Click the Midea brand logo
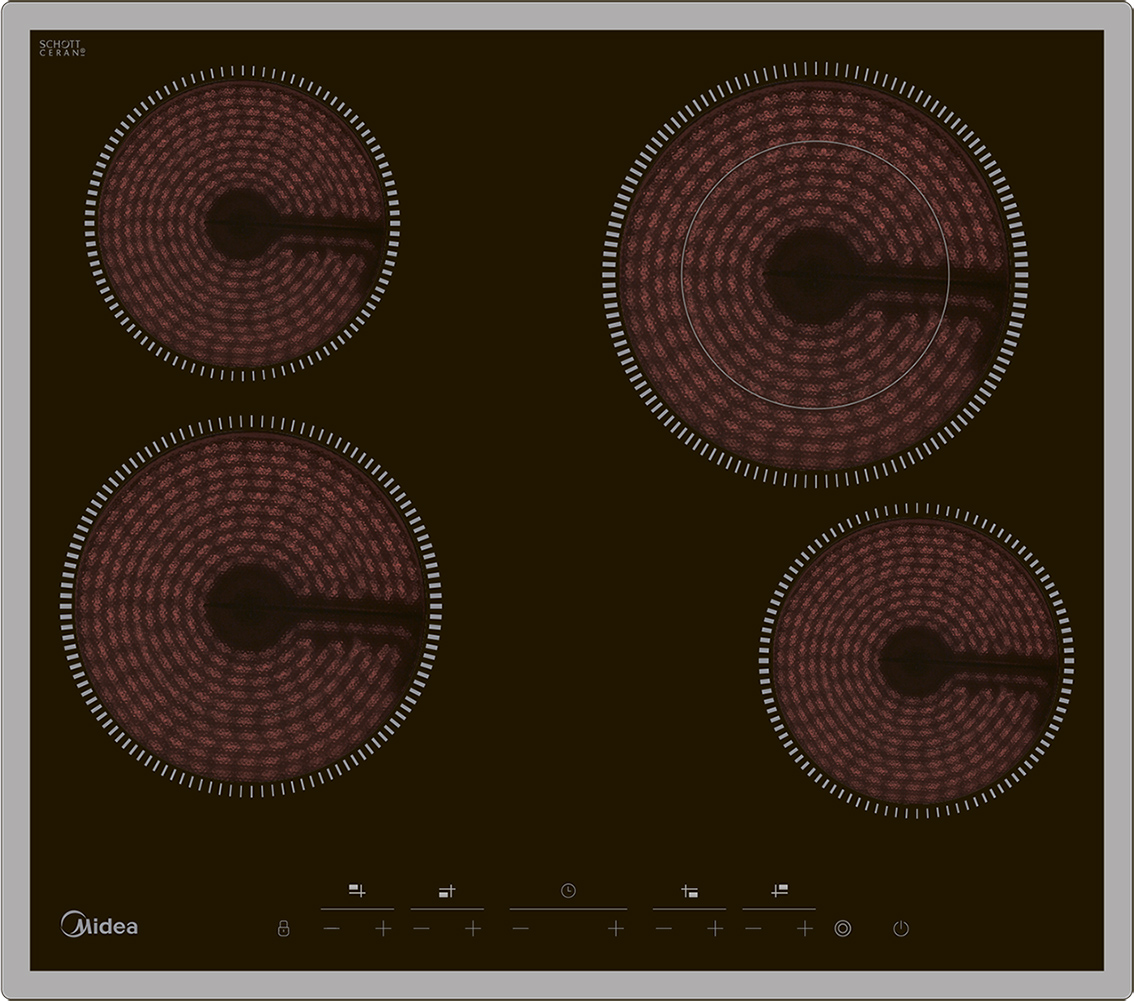 point(99,924)
